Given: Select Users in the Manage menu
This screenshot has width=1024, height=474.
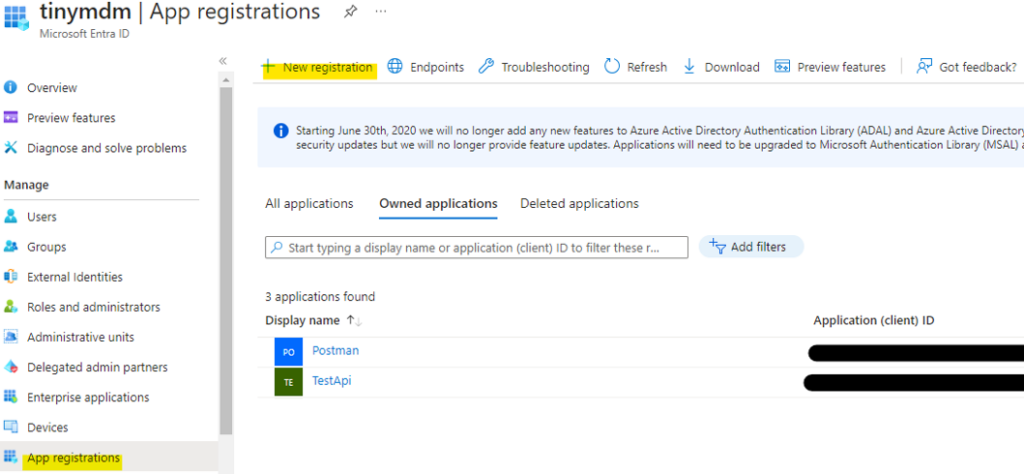Looking at the screenshot, I should coord(42,217).
